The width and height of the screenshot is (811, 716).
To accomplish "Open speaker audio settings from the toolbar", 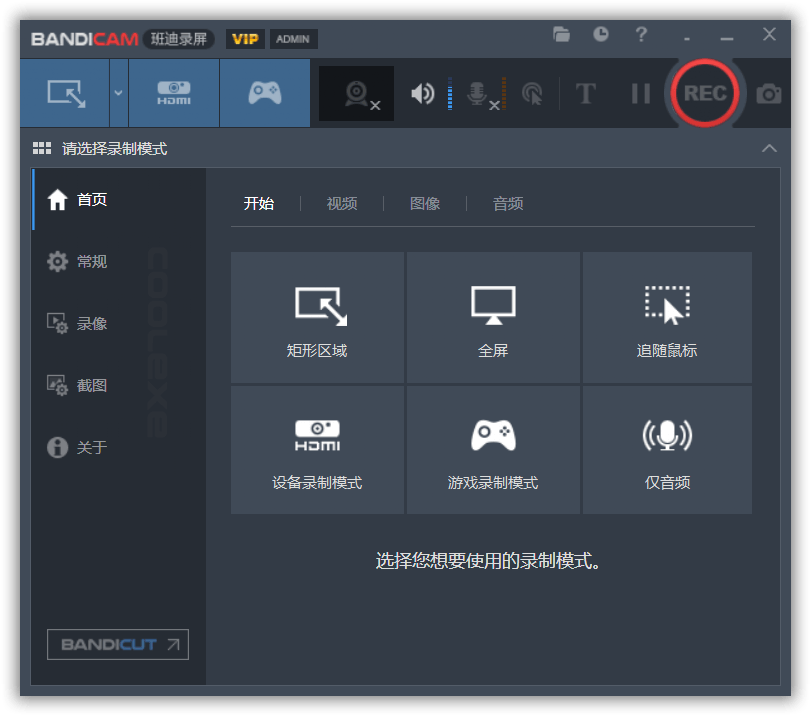I will 422,93.
